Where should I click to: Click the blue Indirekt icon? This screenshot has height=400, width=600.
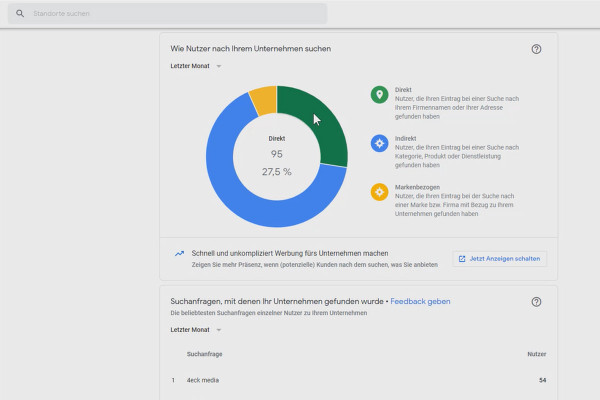[x=379, y=143]
